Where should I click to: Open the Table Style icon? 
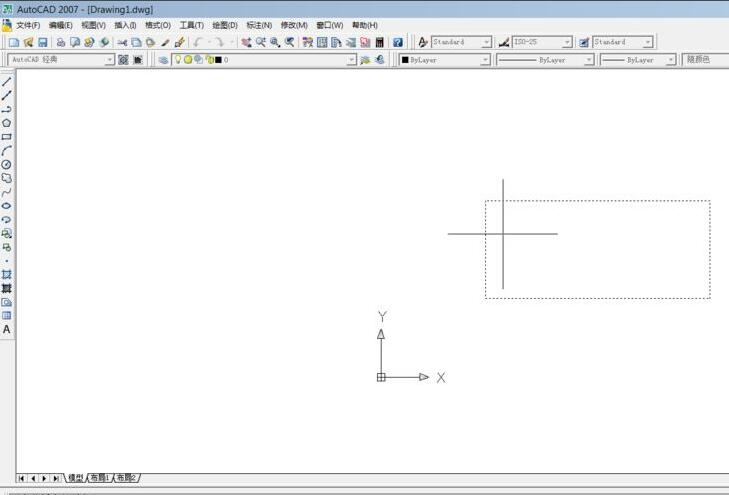pyautogui.click(x=584, y=42)
